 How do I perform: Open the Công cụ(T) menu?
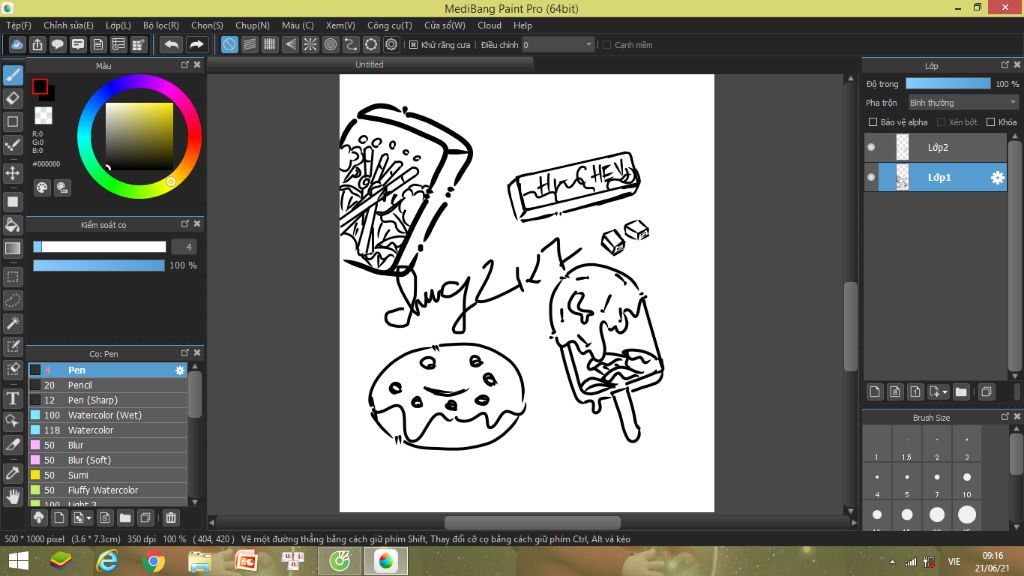(x=390, y=25)
